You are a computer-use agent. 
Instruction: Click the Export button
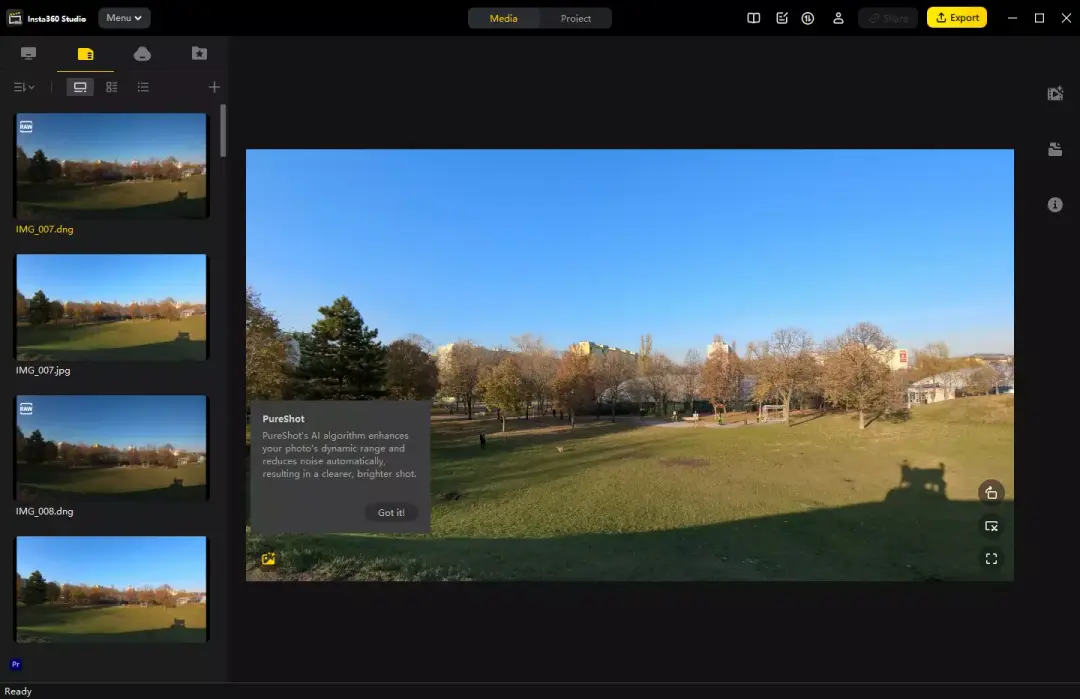click(957, 18)
